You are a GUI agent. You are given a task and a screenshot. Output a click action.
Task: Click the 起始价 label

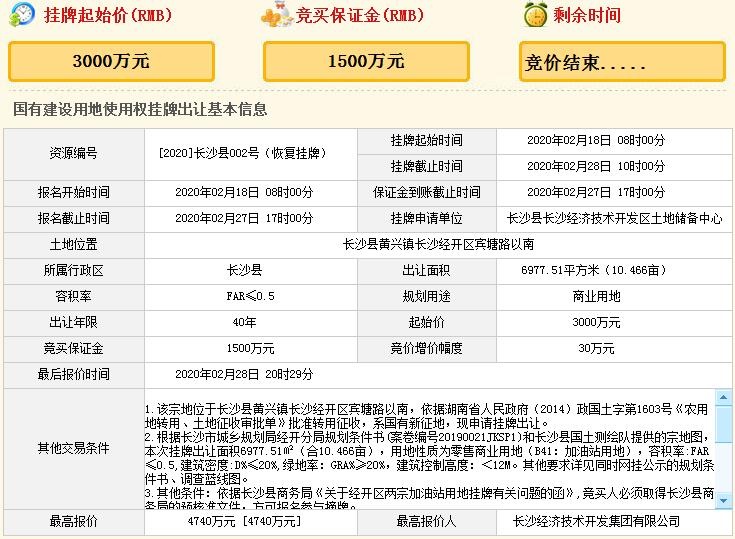tap(427, 322)
